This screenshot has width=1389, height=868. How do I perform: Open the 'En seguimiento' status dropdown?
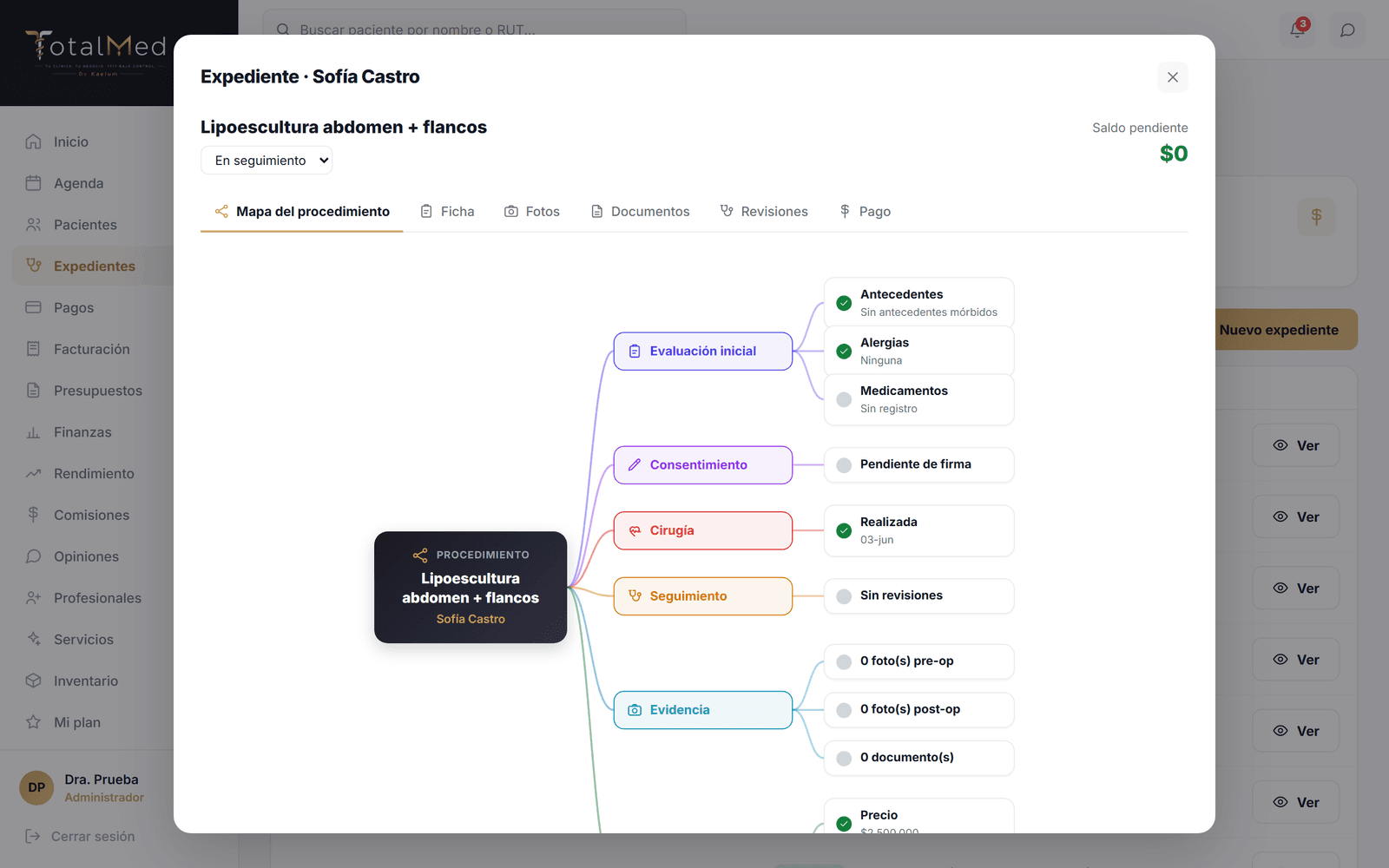pyautogui.click(x=267, y=161)
